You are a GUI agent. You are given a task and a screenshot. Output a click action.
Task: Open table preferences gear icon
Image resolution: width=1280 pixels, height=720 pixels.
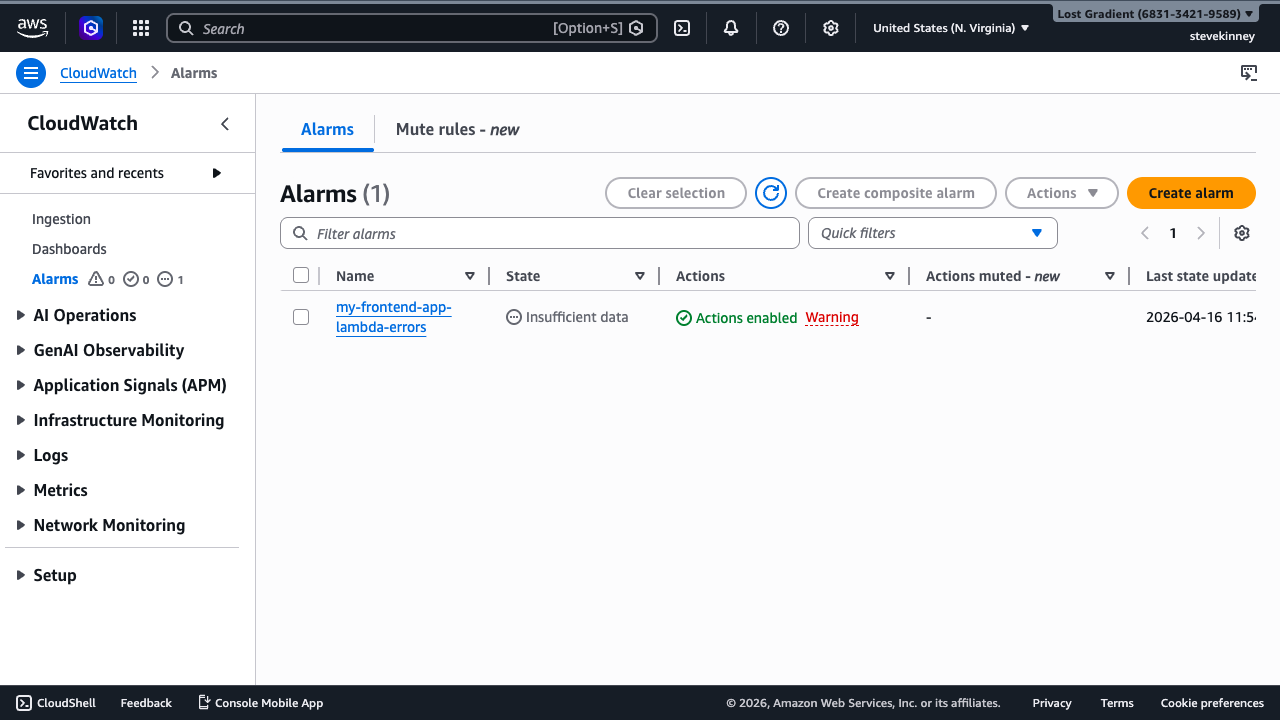[1242, 233]
